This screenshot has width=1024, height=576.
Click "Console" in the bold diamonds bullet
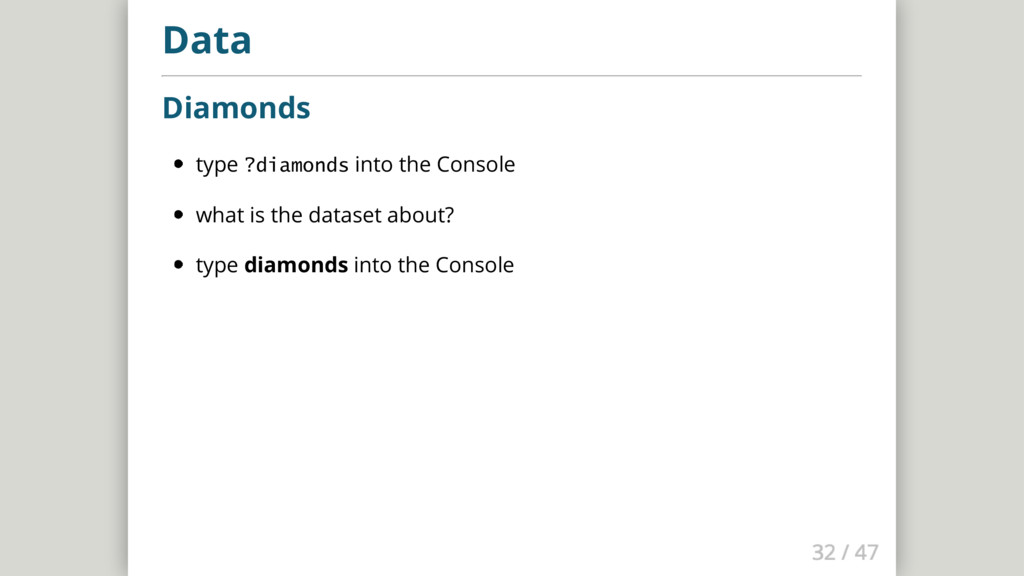click(475, 265)
